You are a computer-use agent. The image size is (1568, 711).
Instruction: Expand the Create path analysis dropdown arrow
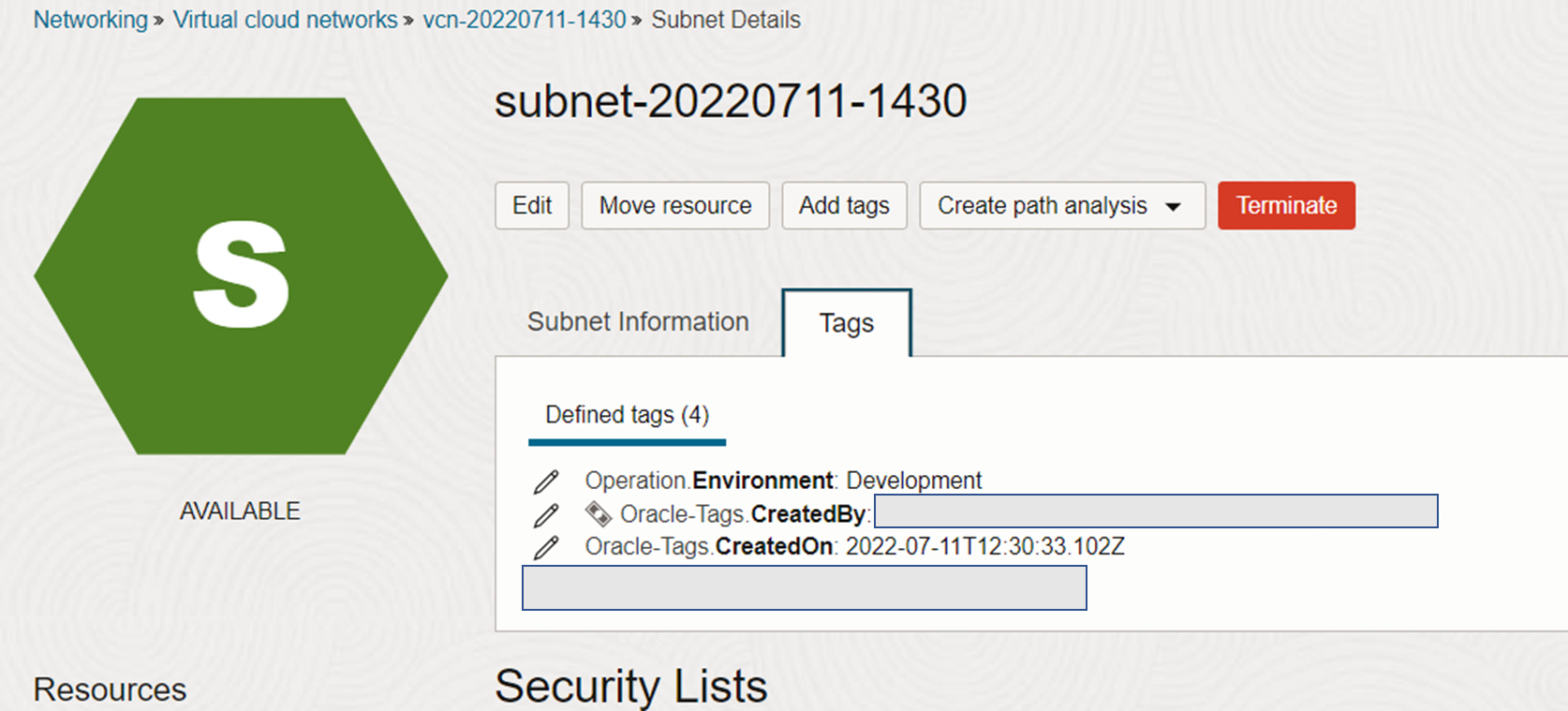coord(1173,206)
